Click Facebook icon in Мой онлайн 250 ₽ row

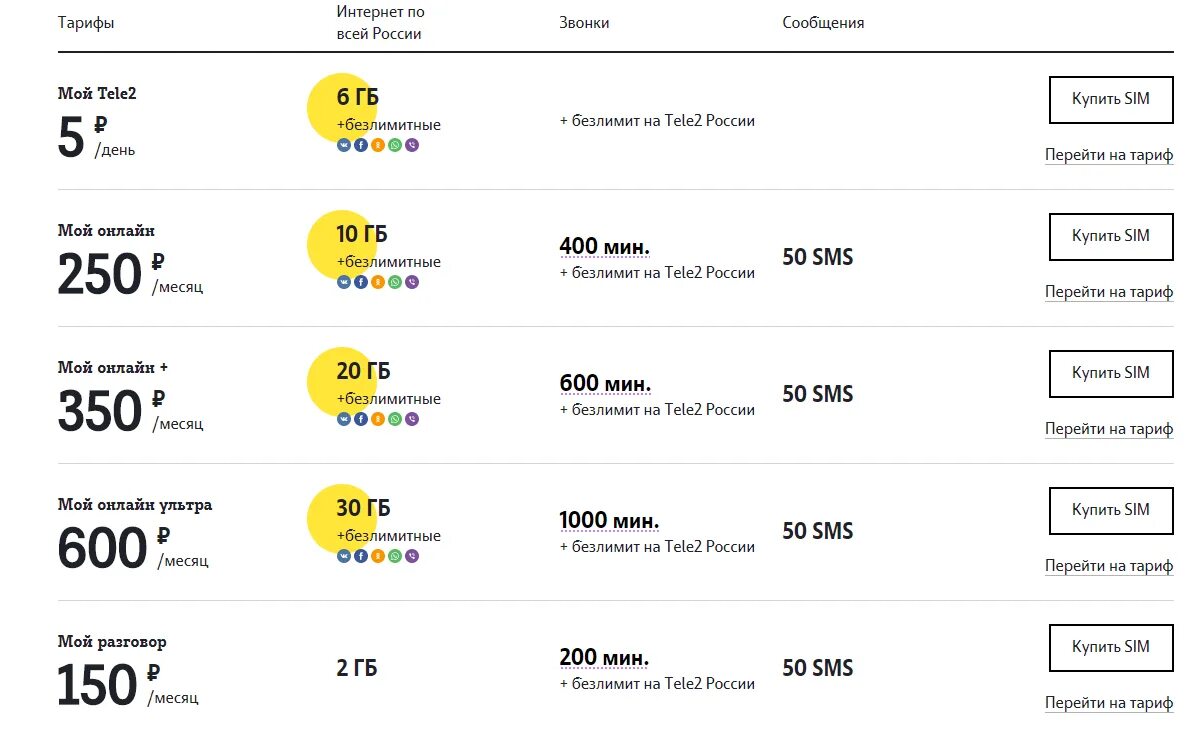click(x=361, y=282)
